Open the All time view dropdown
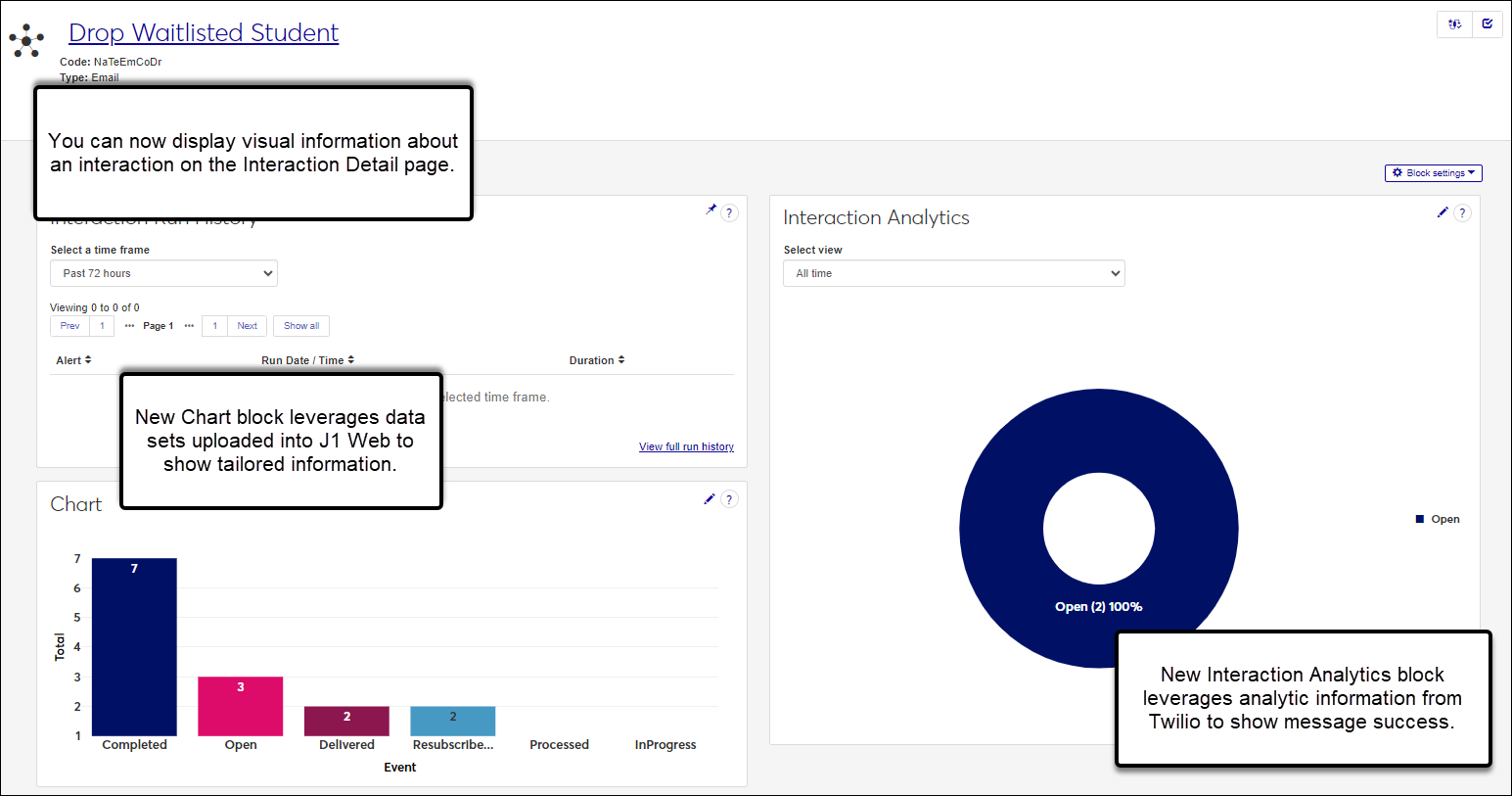1512x796 pixels. [x=954, y=273]
